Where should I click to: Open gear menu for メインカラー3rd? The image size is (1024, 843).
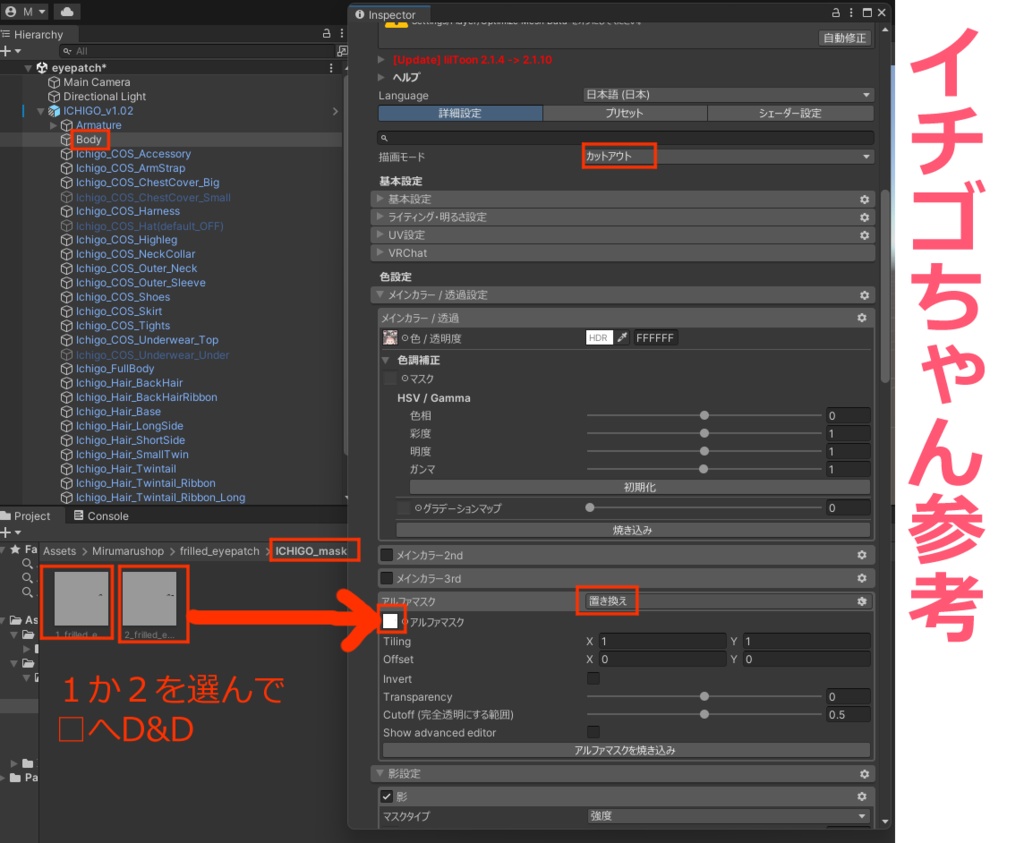[862, 578]
